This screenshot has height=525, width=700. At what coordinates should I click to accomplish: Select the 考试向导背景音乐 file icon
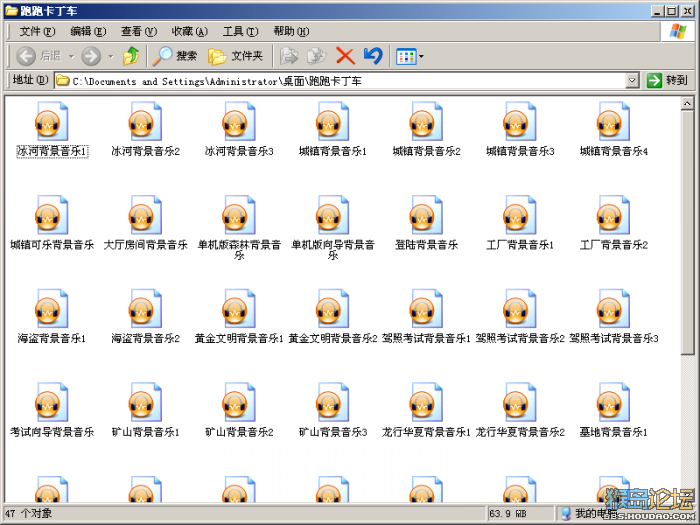click(x=52, y=402)
